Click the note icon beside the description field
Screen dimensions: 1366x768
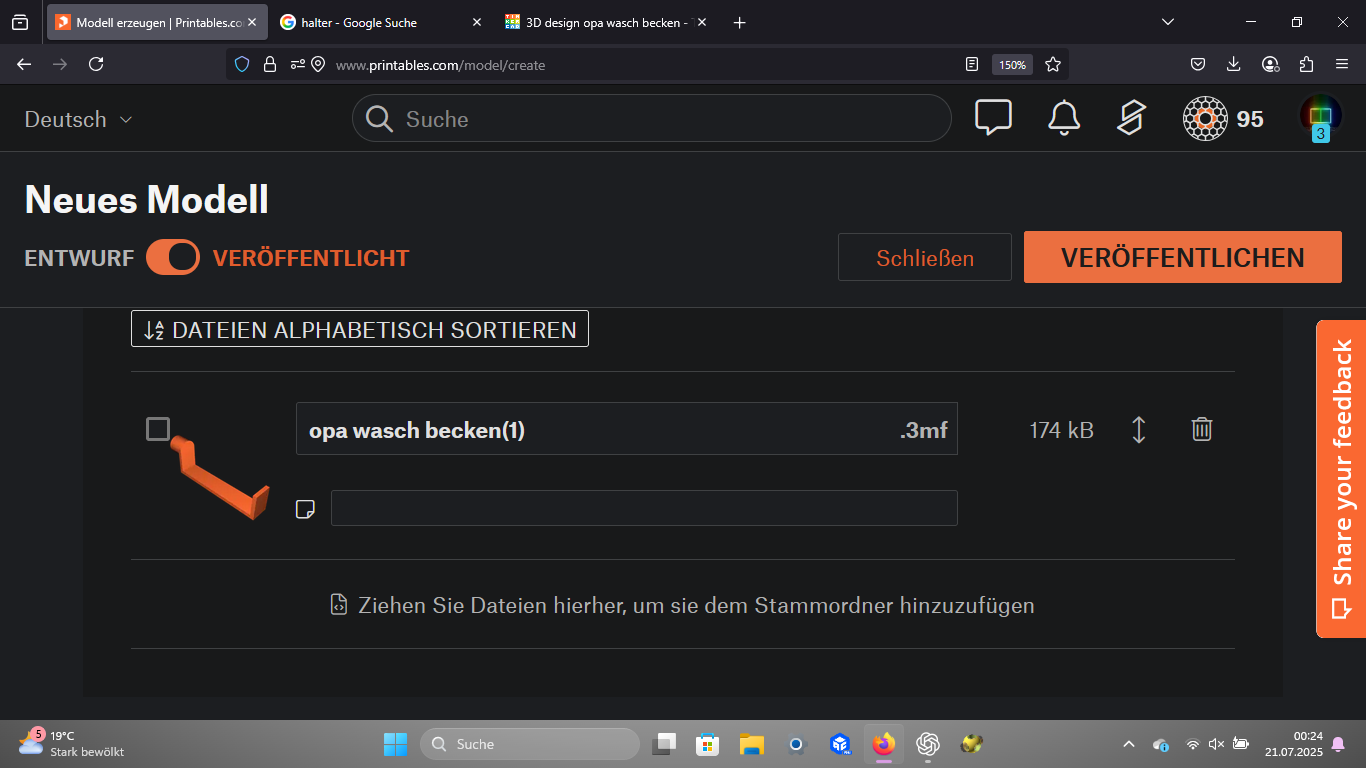(306, 509)
